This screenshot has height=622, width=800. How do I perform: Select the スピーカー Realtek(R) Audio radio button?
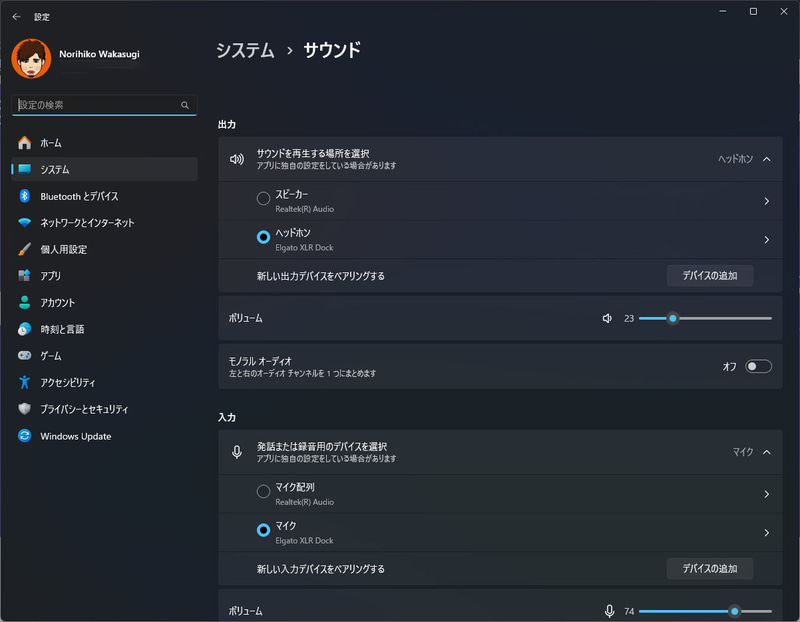pos(263,198)
